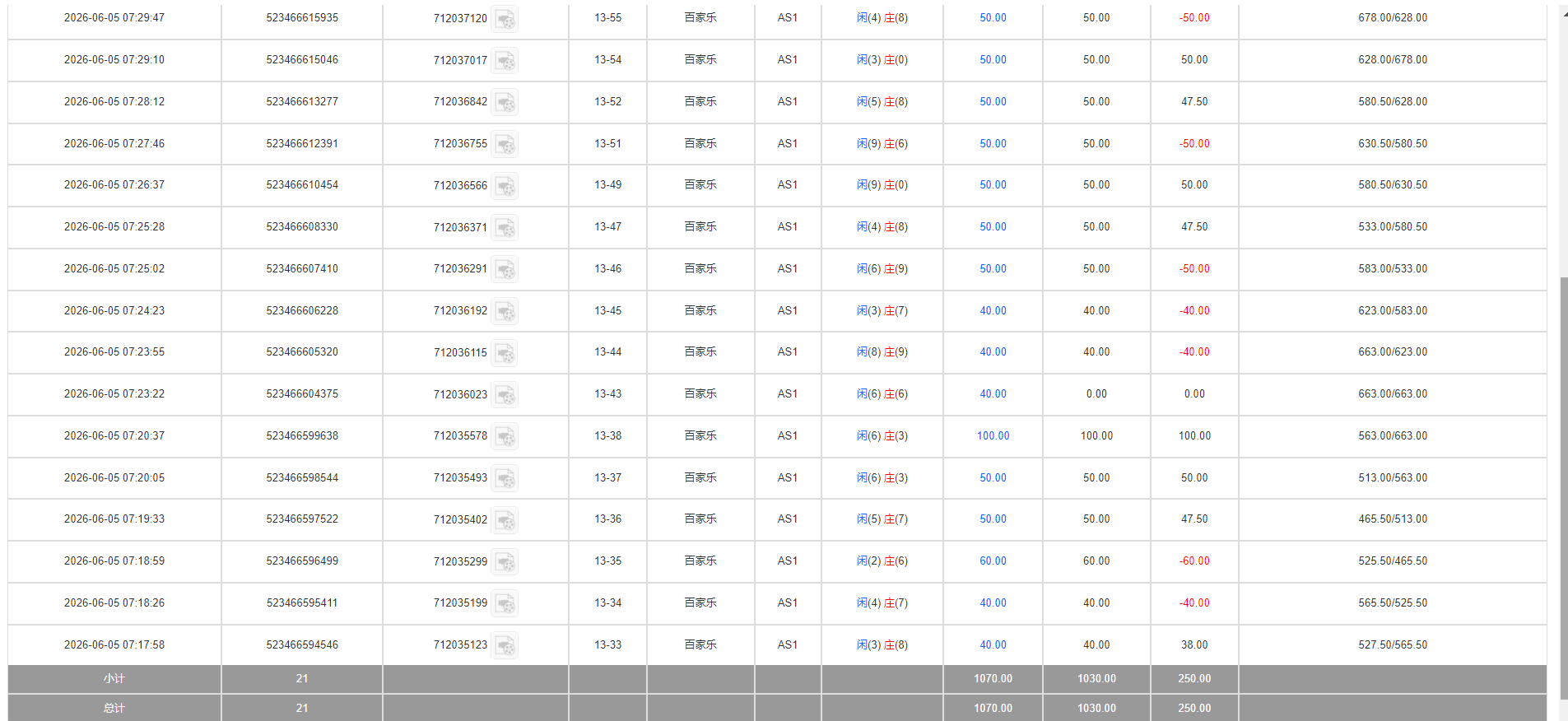Click AS1 hall in row 13-36
This screenshot has height=721, width=1568.
click(788, 519)
